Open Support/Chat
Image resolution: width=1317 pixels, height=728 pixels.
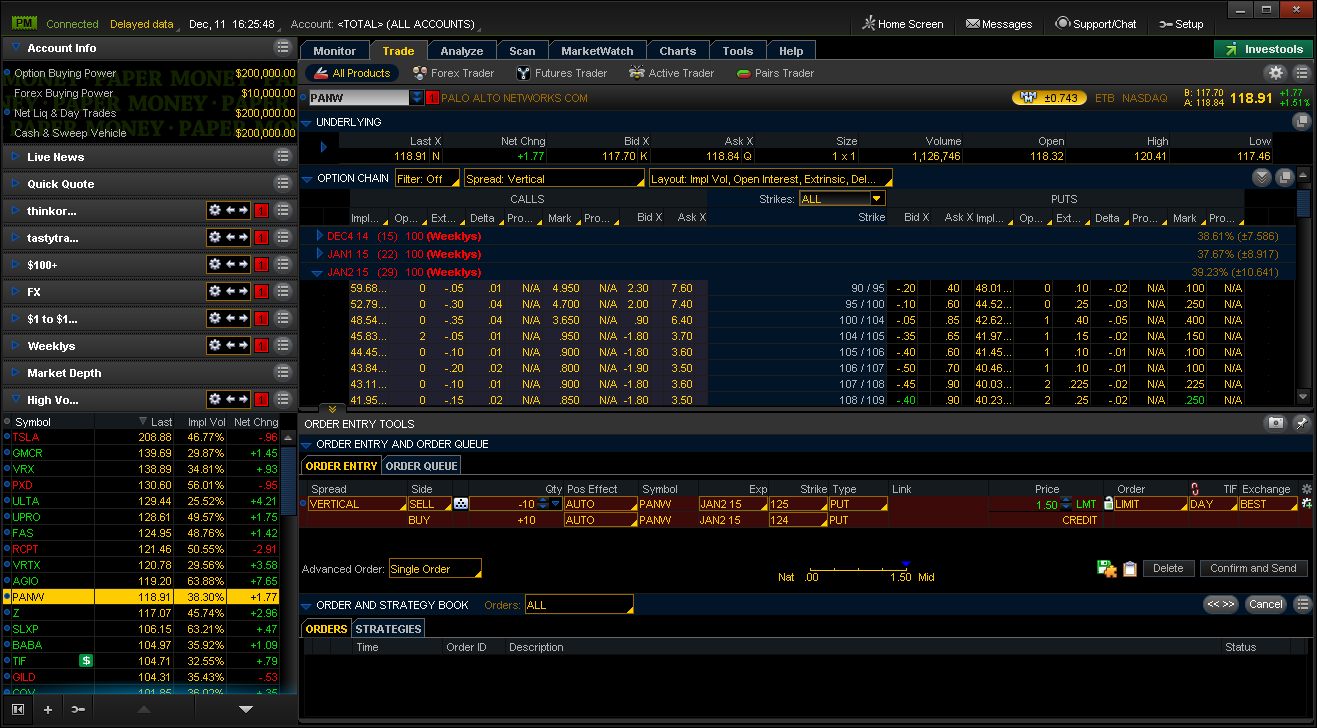click(1096, 24)
